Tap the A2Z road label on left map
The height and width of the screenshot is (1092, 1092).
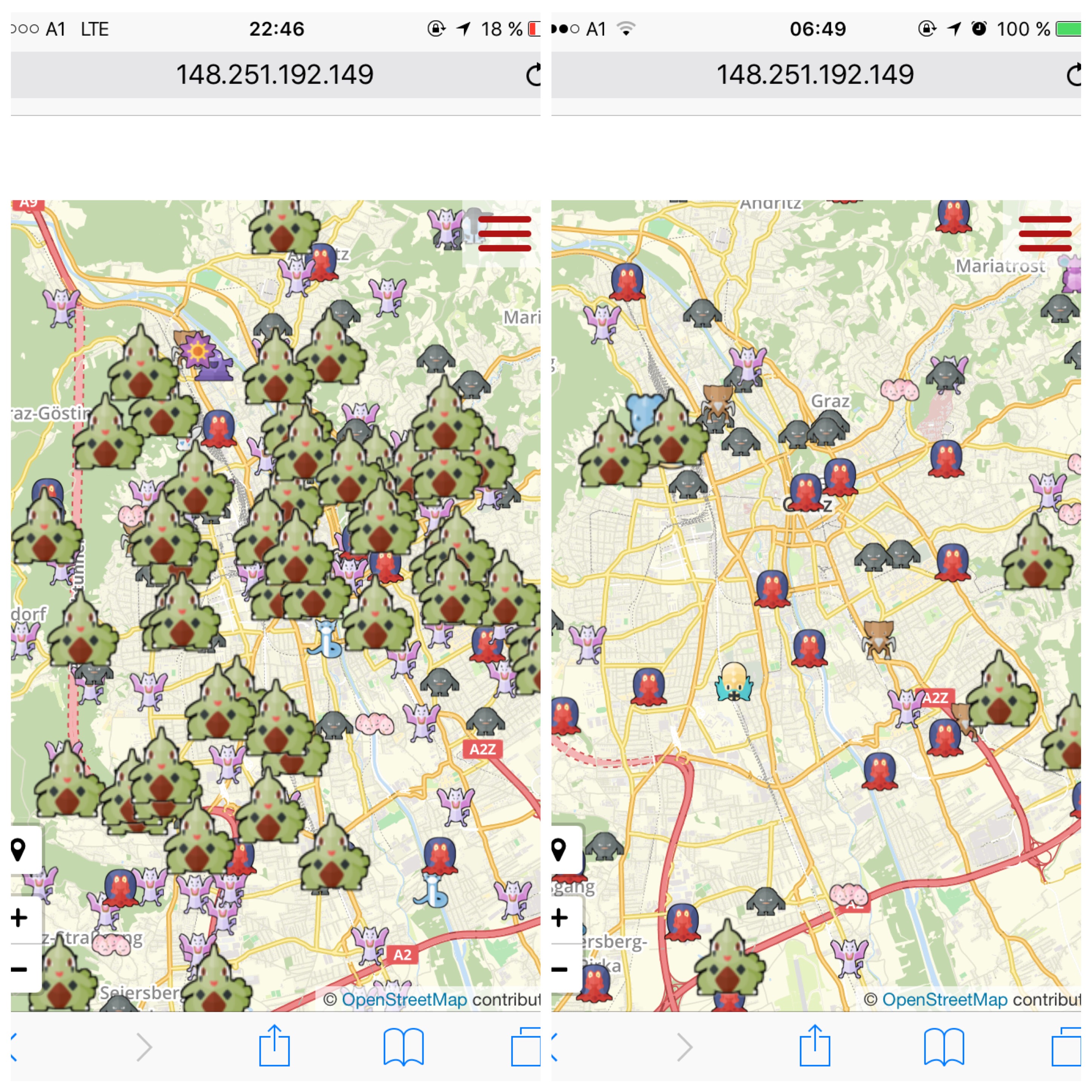point(483,750)
